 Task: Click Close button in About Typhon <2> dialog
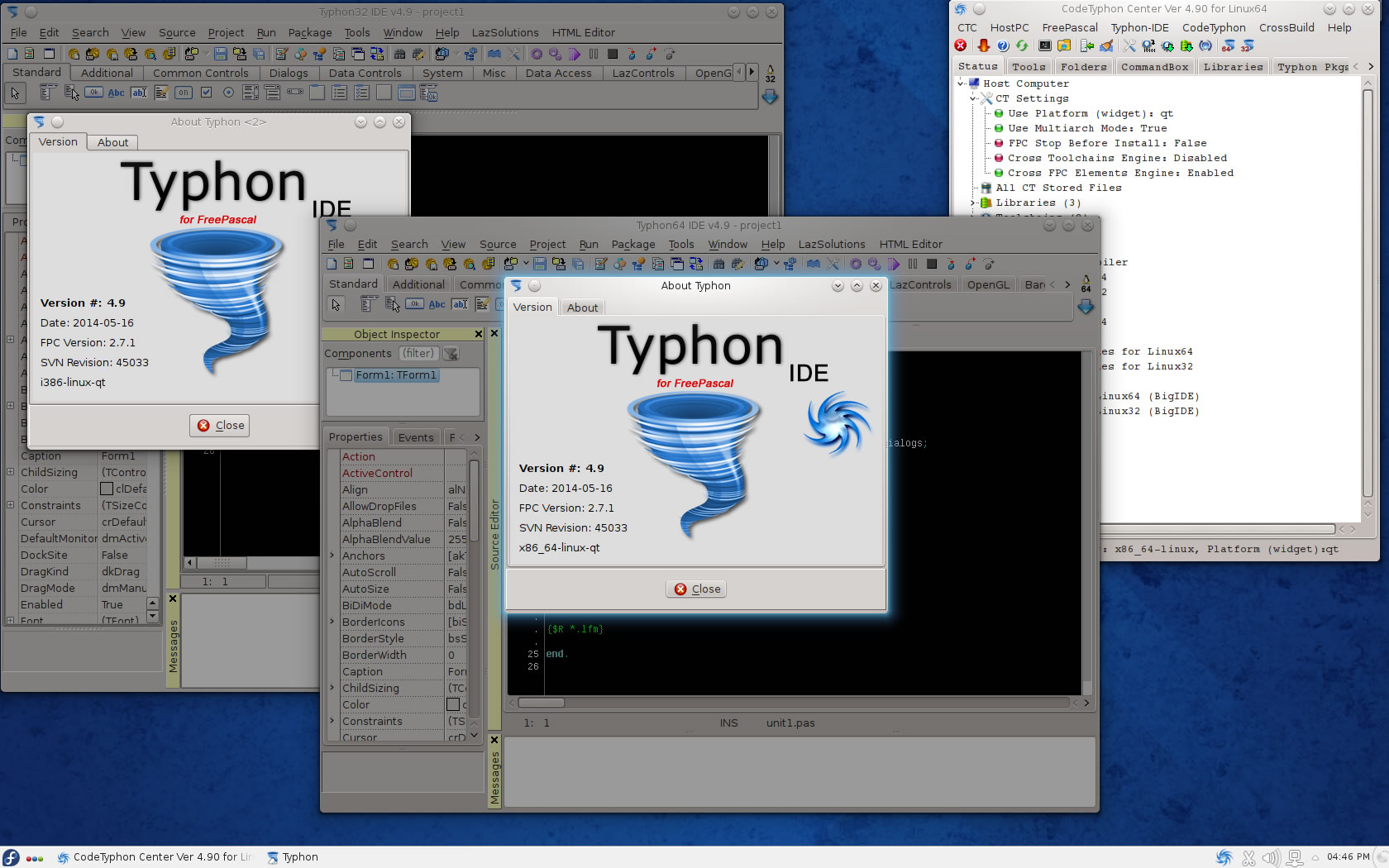tap(221, 425)
